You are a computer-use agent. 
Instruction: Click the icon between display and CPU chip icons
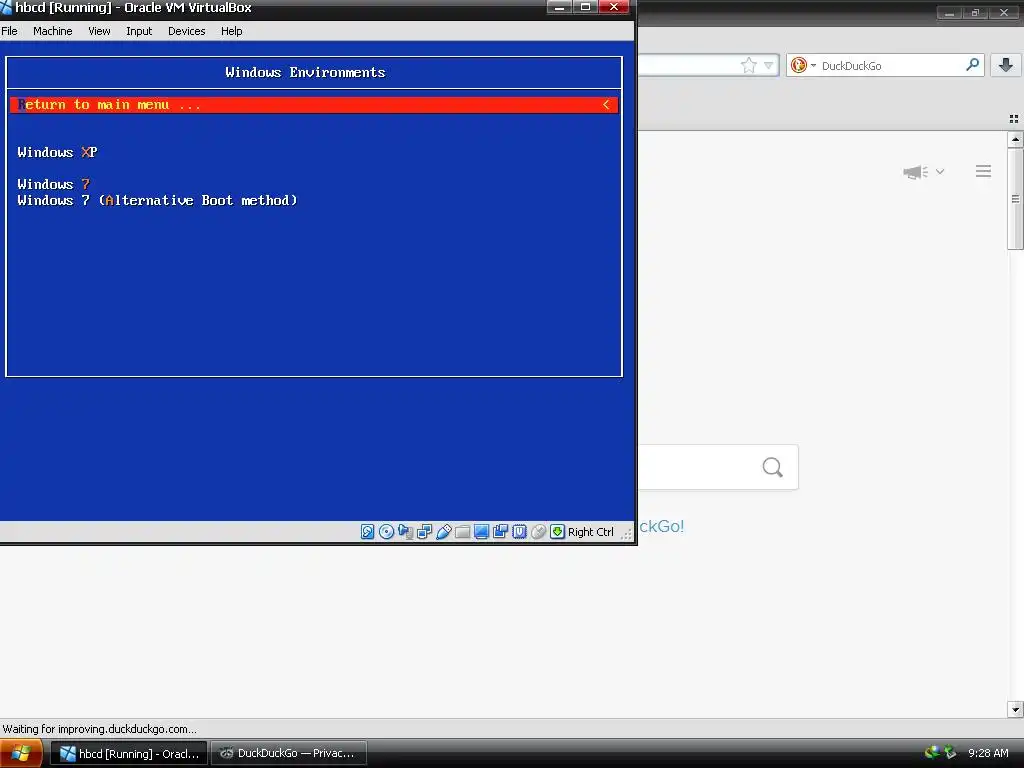[x=500, y=532]
